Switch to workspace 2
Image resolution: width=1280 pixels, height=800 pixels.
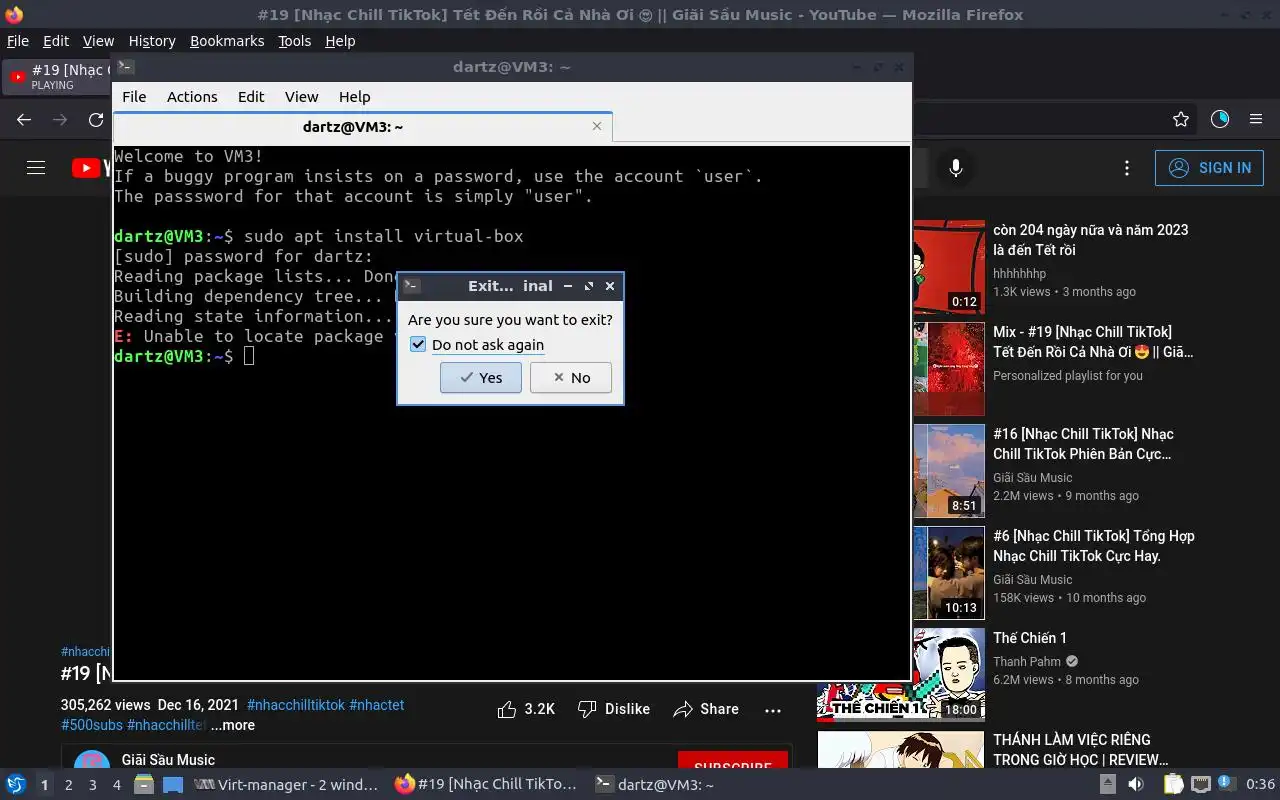(68, 785)
